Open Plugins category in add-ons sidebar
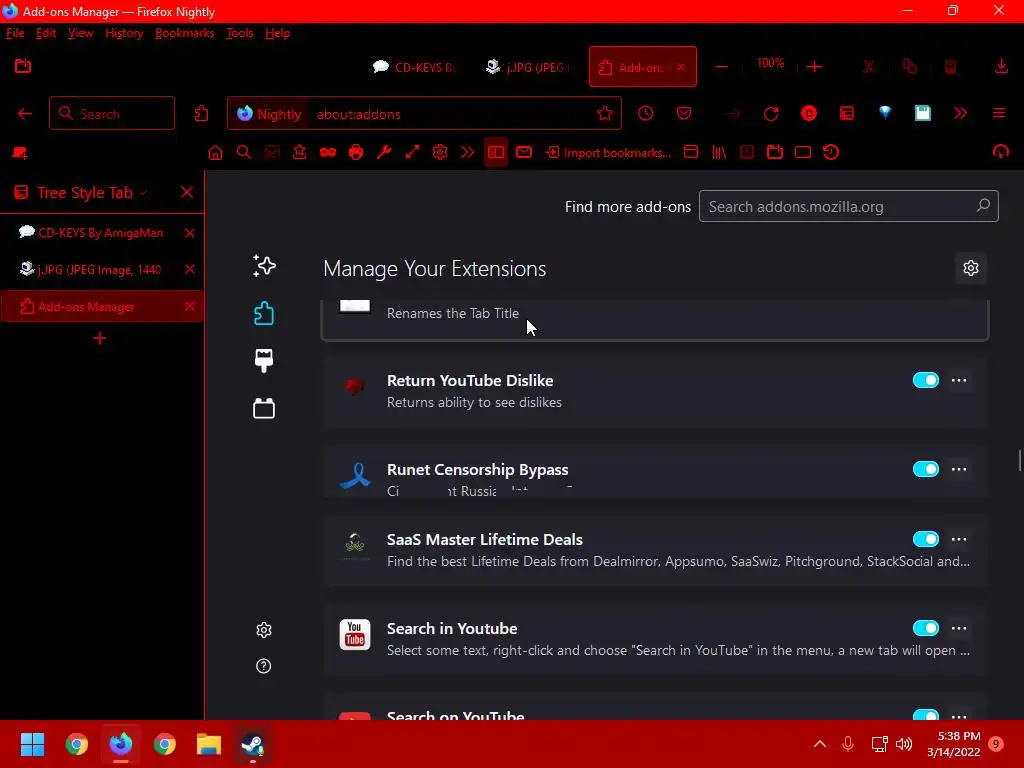Viewport: 1024px width, 768px height. tap(264, 408)
